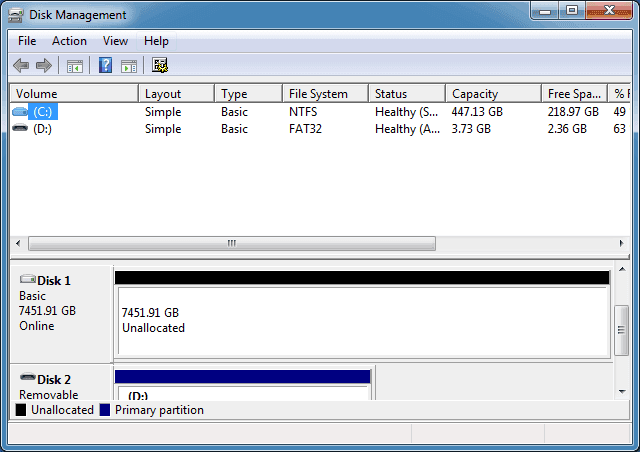Image resolution: width=640 pixels, height=452 pixels.
Task: Click the volume list horizontal scrollbar thumb
Action: 232,243
